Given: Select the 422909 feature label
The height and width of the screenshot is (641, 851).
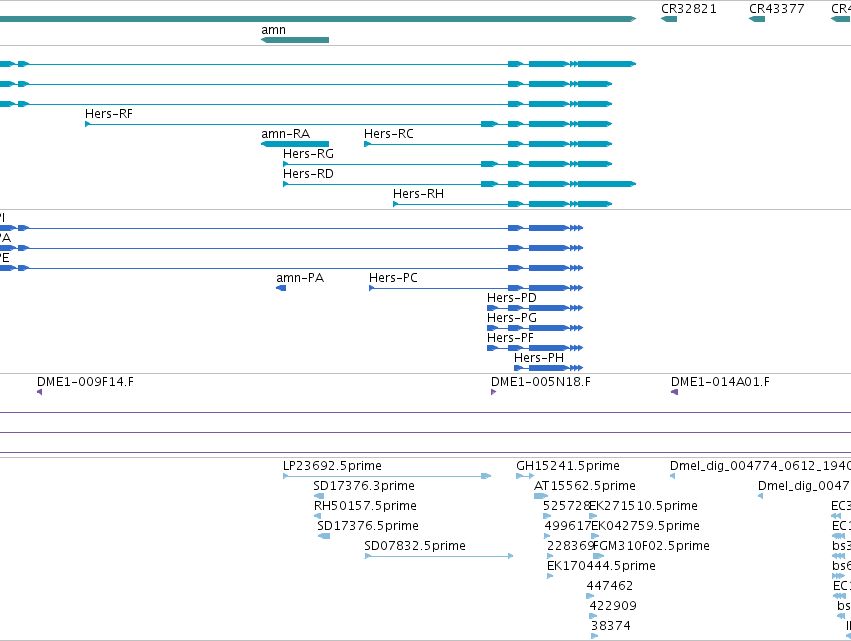Looking at the screenshot, I should (613, 606).
